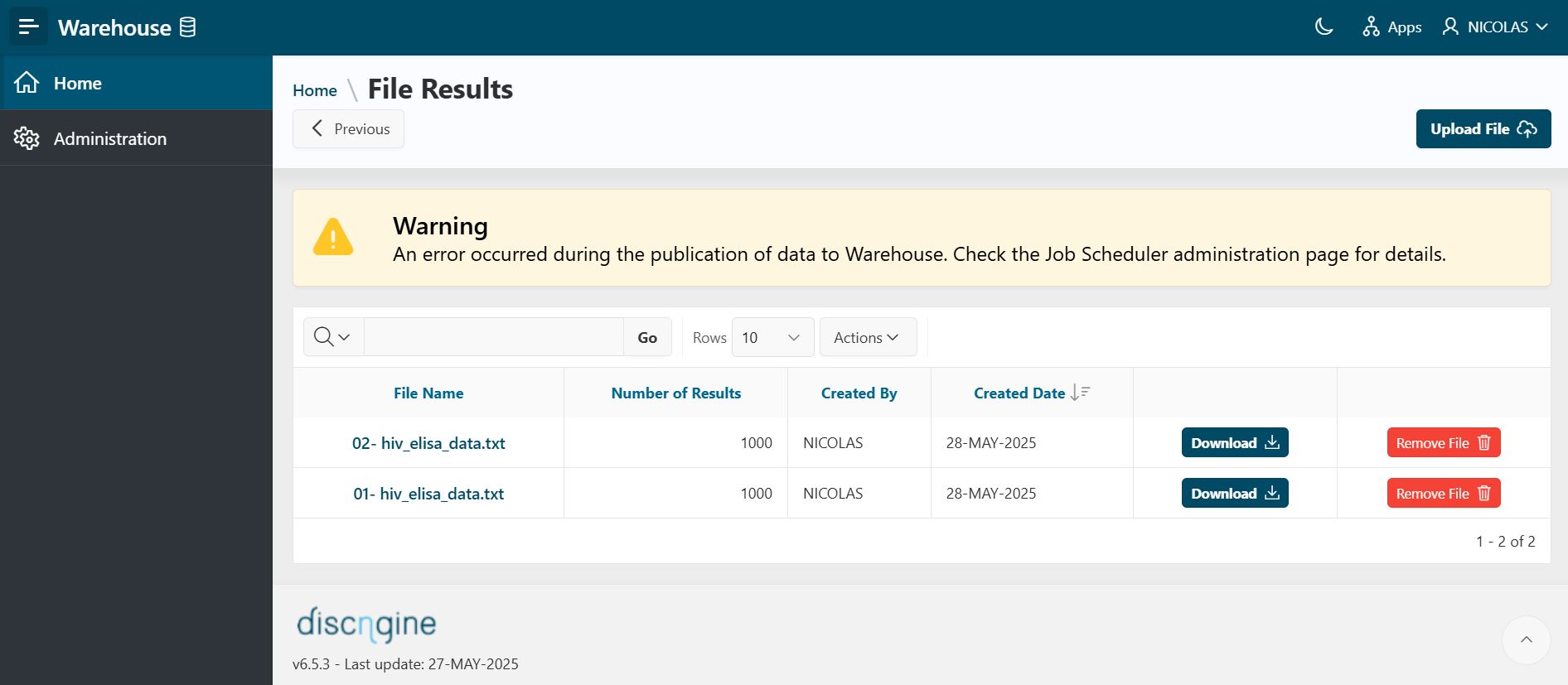Go to Home in sidebar

[x=136, y=83]
